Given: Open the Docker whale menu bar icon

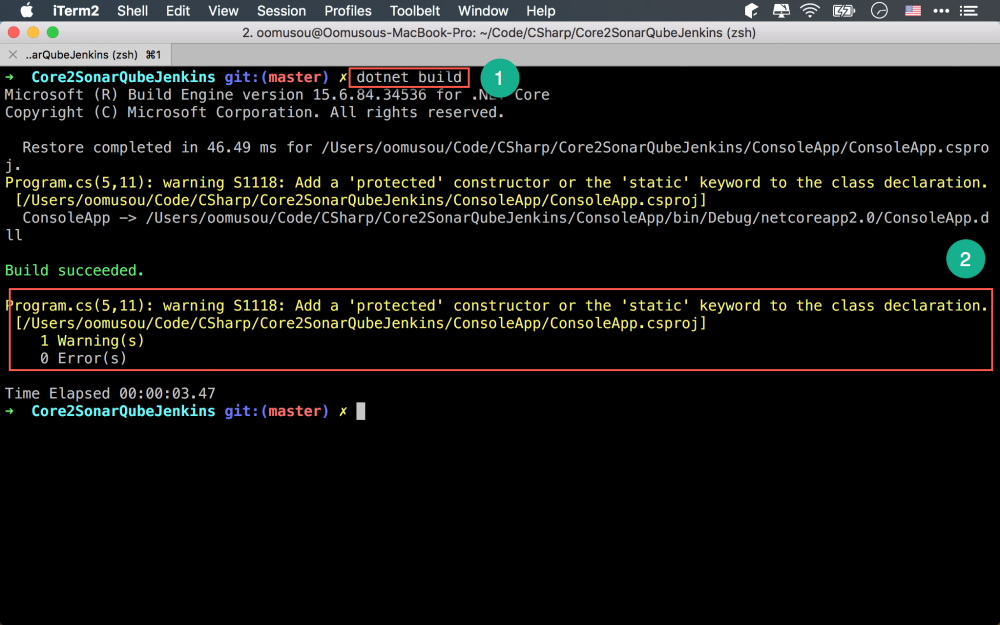Looking at the screenshot, I should click(751, 11).
